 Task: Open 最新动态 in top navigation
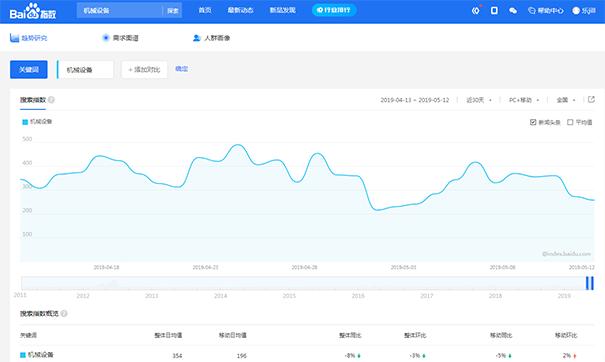240,10
